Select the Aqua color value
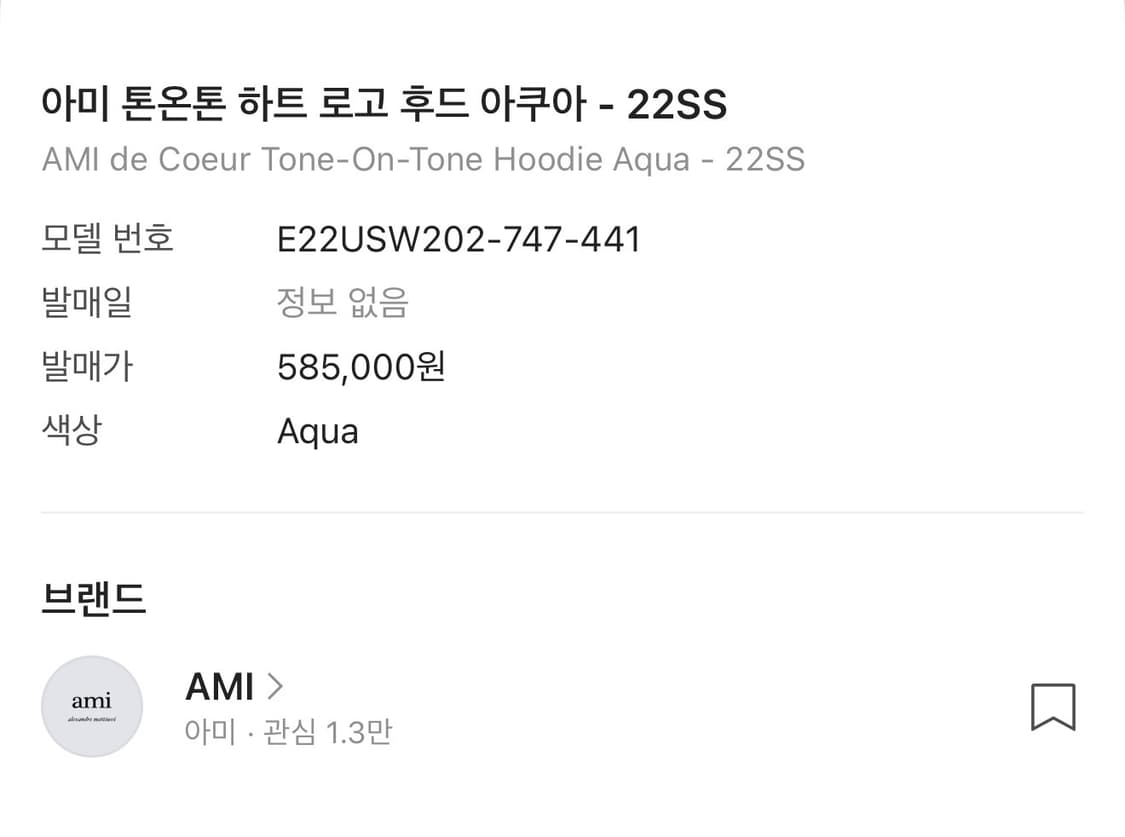This screenshot has width=1125, height=837. point(317,432)
